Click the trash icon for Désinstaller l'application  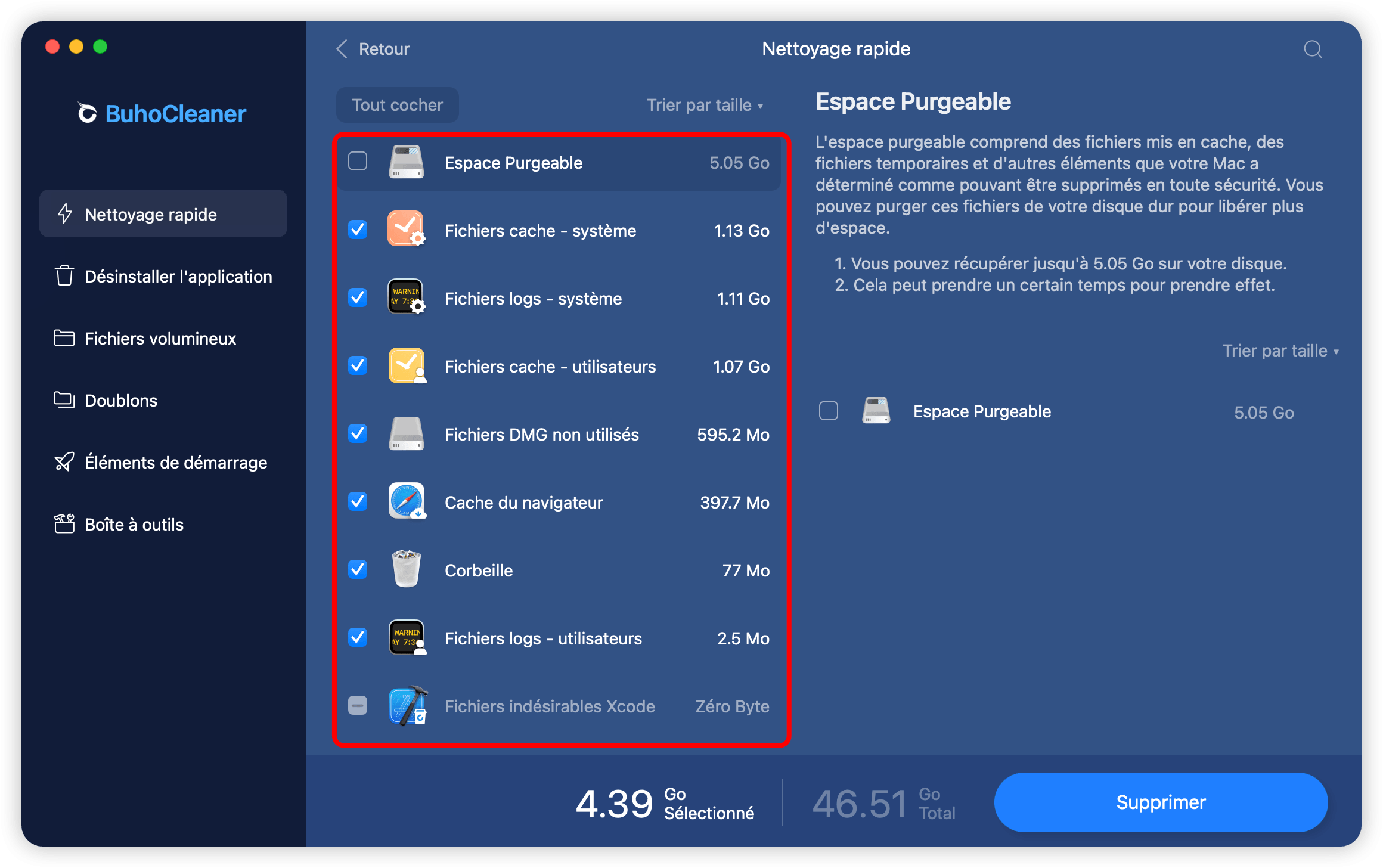click(64, 276)
